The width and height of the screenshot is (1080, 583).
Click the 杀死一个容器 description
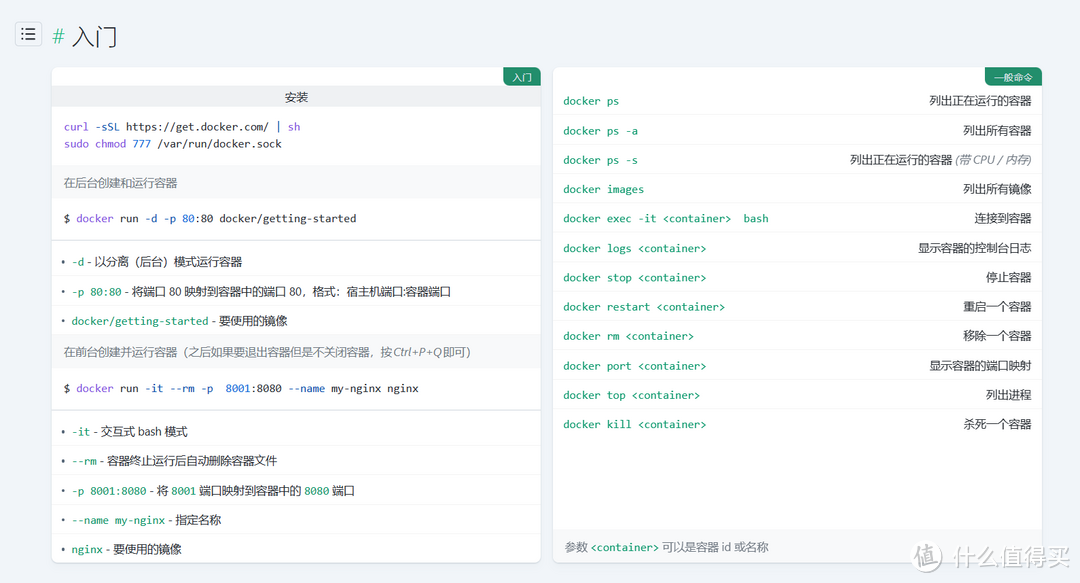coord(997,425)
